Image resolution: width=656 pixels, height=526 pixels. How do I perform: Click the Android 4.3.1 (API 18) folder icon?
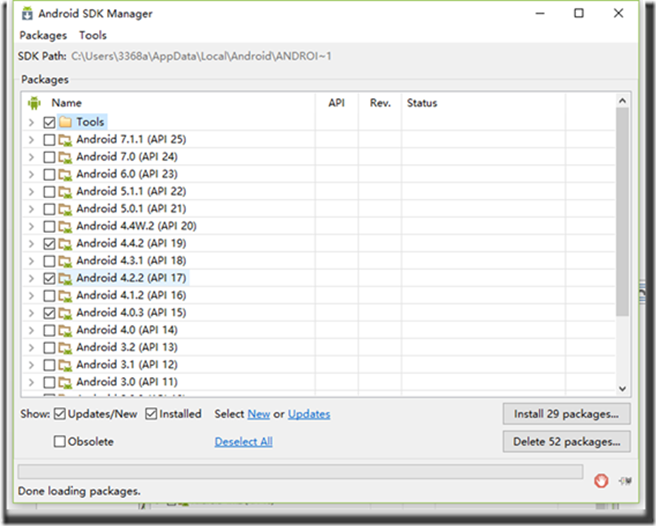(65, 261)
